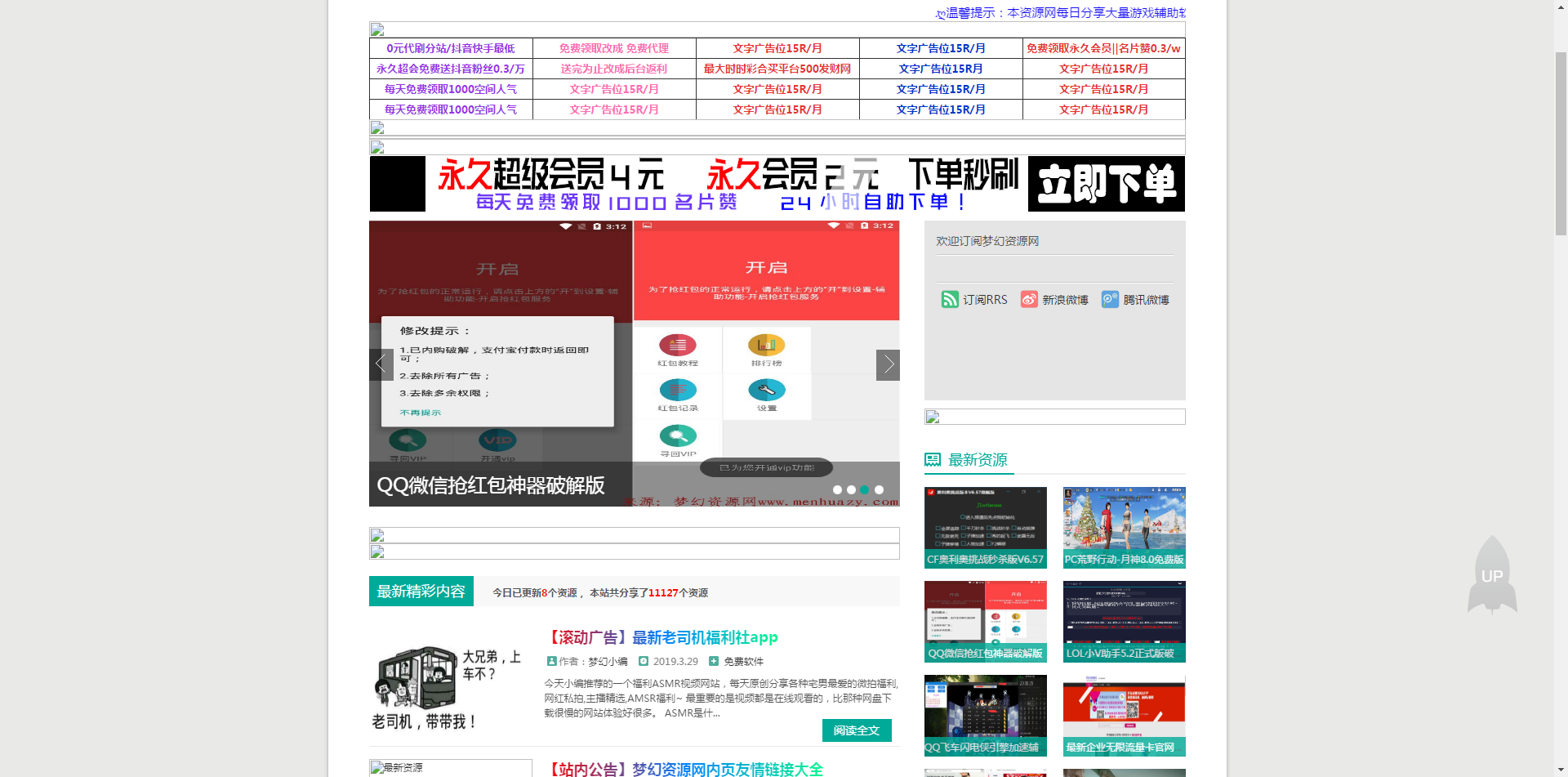Select the first carousel indicator dot
The width and height of the screenshot is (1568, 777).
click(837, 489)
